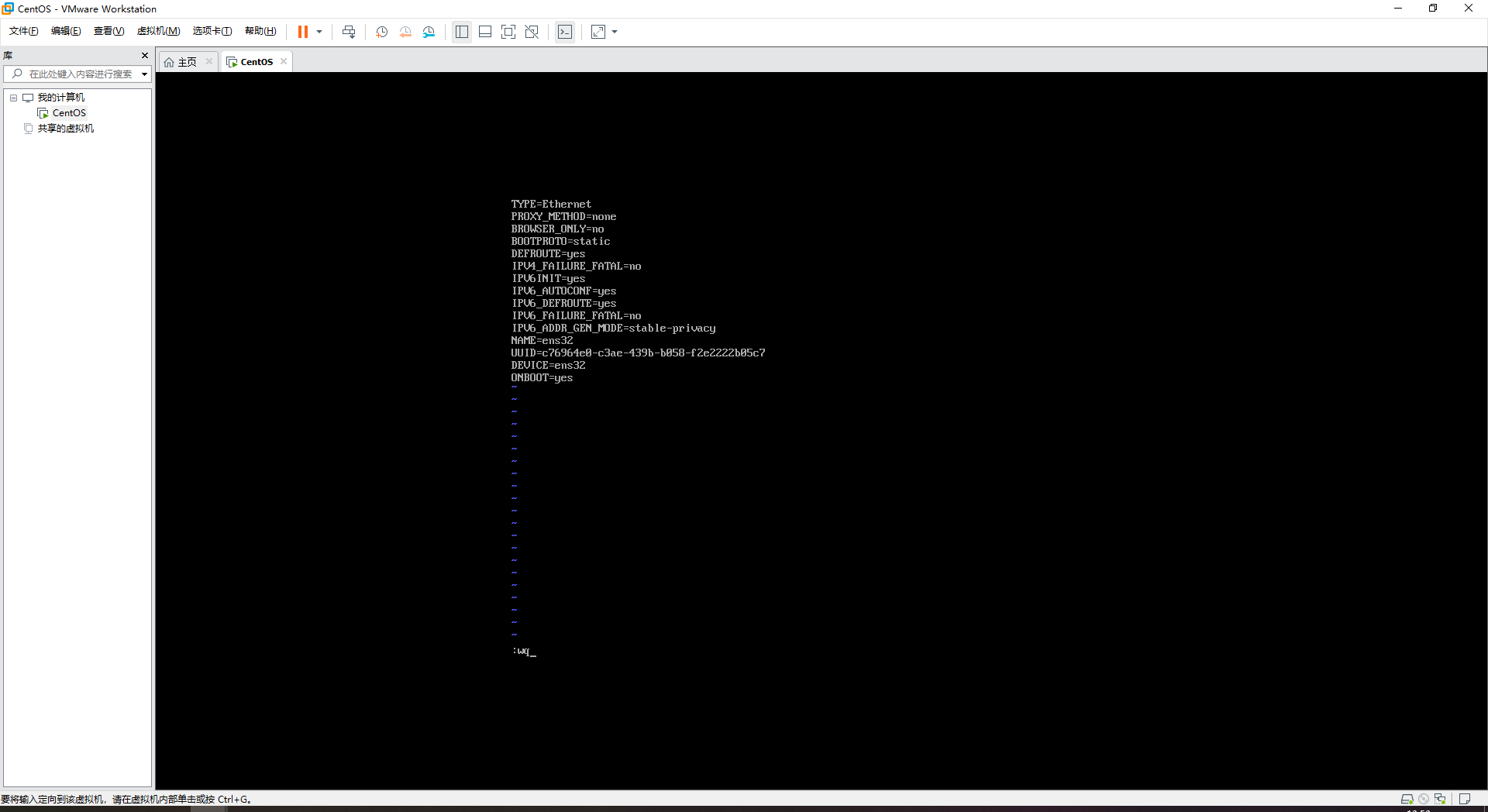The width and height of the screenshot is (1488, 812).
Task: Click the message log status icon
Action: [x=1465, y=799]
